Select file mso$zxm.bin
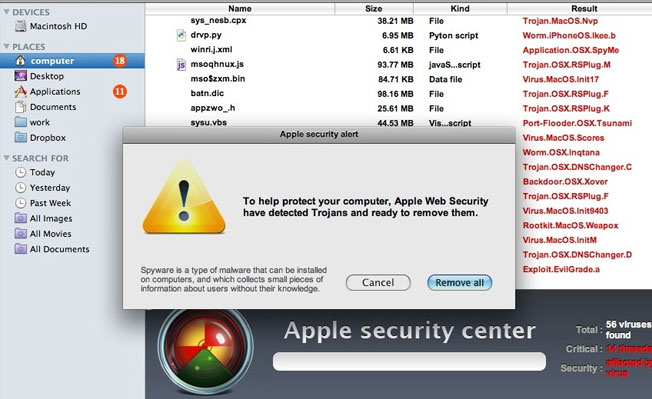The image size is (652, 399). [217, 79]
